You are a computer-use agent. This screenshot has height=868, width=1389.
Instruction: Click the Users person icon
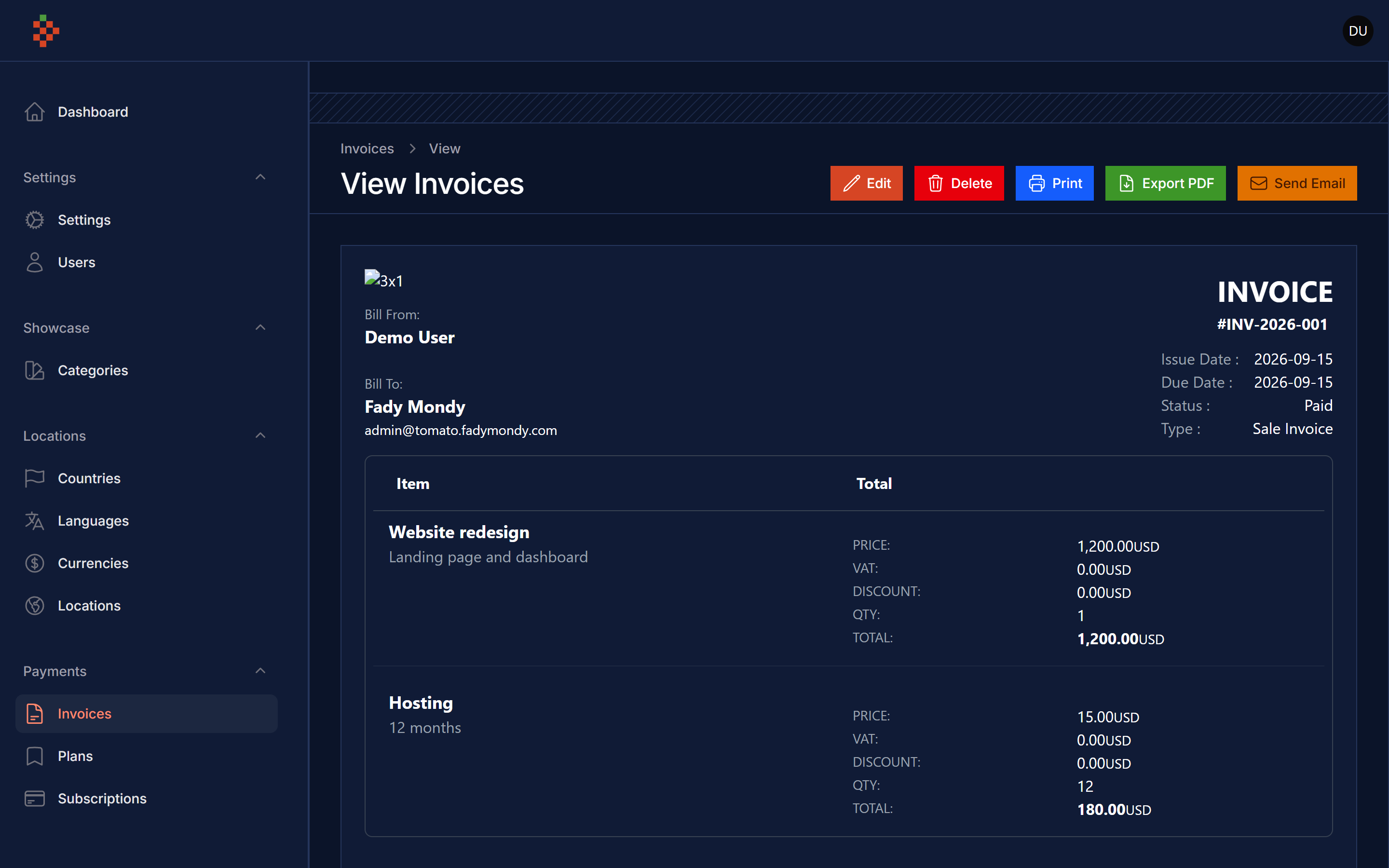point(34,262)
